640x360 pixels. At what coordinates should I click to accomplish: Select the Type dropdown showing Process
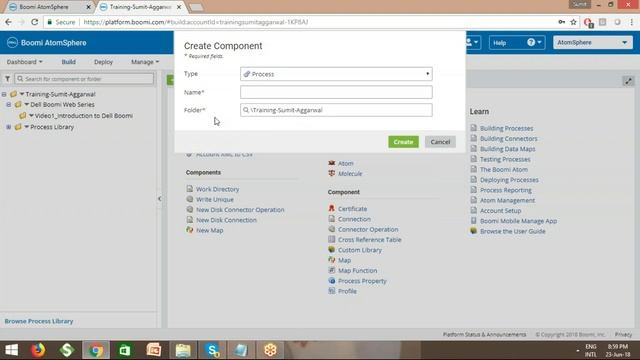pos(336,74)
